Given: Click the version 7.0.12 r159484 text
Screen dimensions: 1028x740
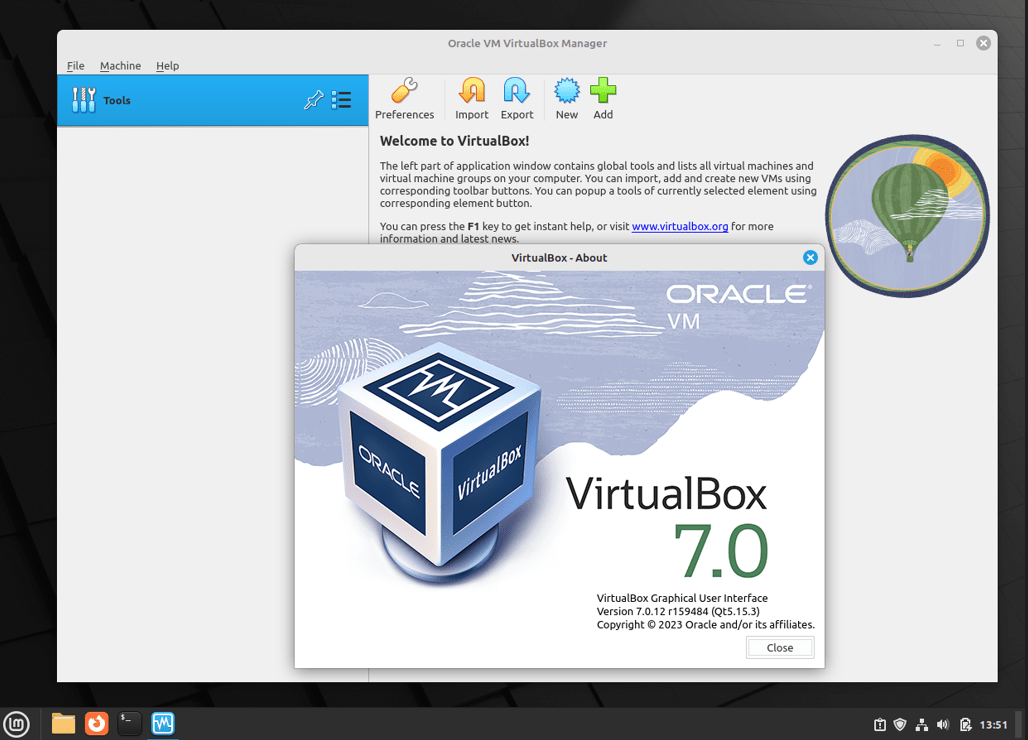Looking at the screenshot, I should tap(678, 611).
